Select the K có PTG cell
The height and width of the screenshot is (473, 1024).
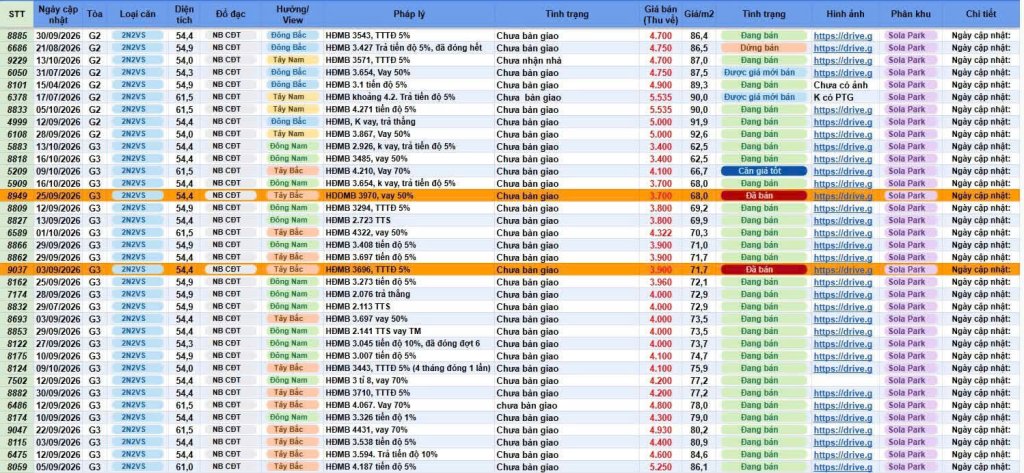click(x=847, y=97)
